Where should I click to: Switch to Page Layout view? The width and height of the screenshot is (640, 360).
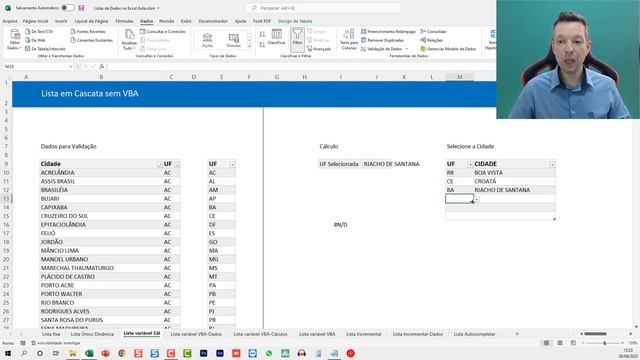point(560,343)
